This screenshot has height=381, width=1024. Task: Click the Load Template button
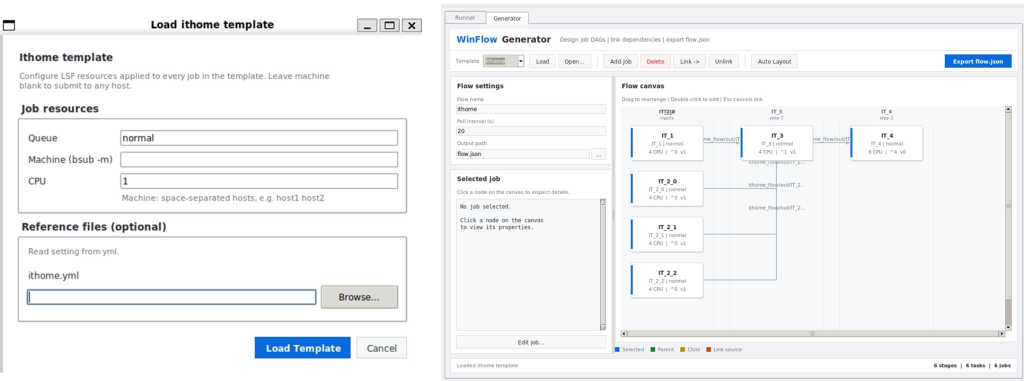pos(302,348)
